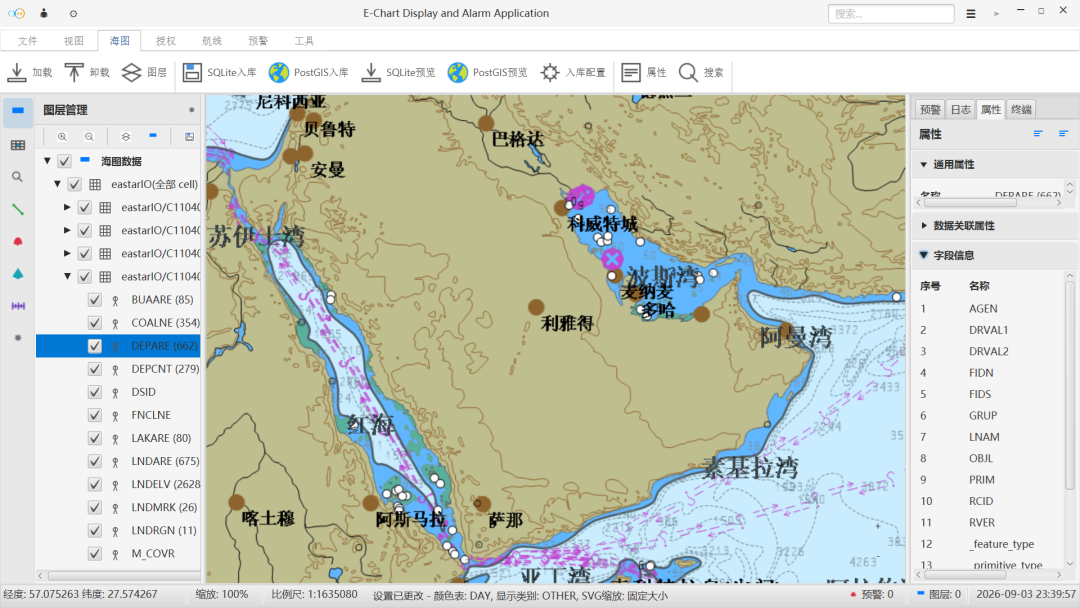Open the 预警 ribbon tab
The width and height of the screenshot is (1080, 608).
pyautogui.click(x=258, y=41)
